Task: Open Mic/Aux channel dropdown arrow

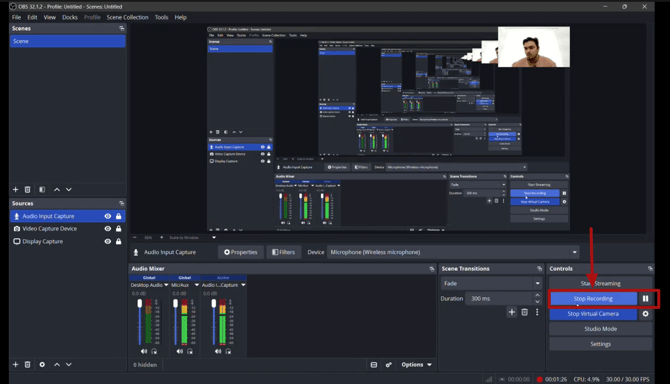Action: coord(197,285)
